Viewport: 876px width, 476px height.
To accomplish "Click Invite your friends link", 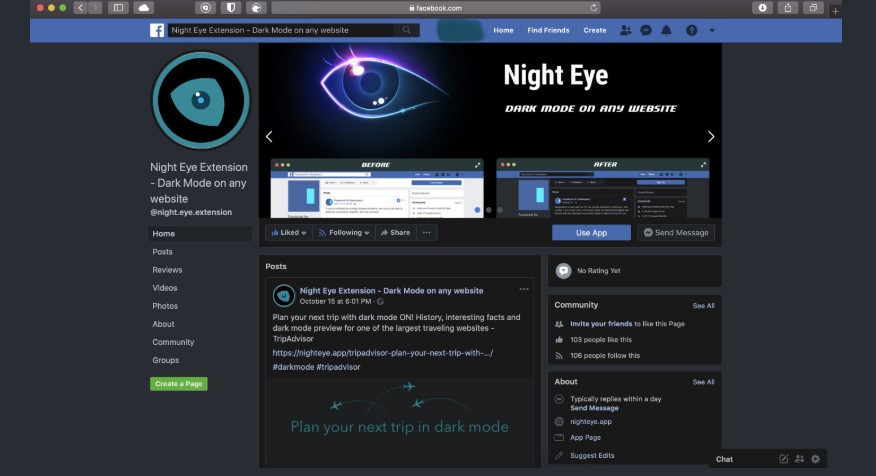I will point(601,323).
